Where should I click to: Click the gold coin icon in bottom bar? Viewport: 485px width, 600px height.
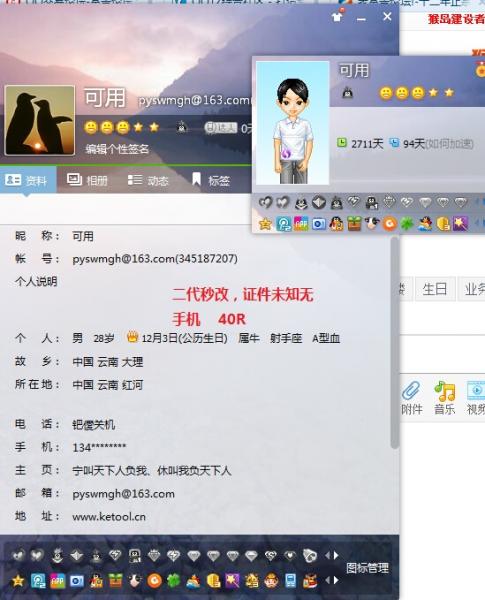tap(213, 581)
